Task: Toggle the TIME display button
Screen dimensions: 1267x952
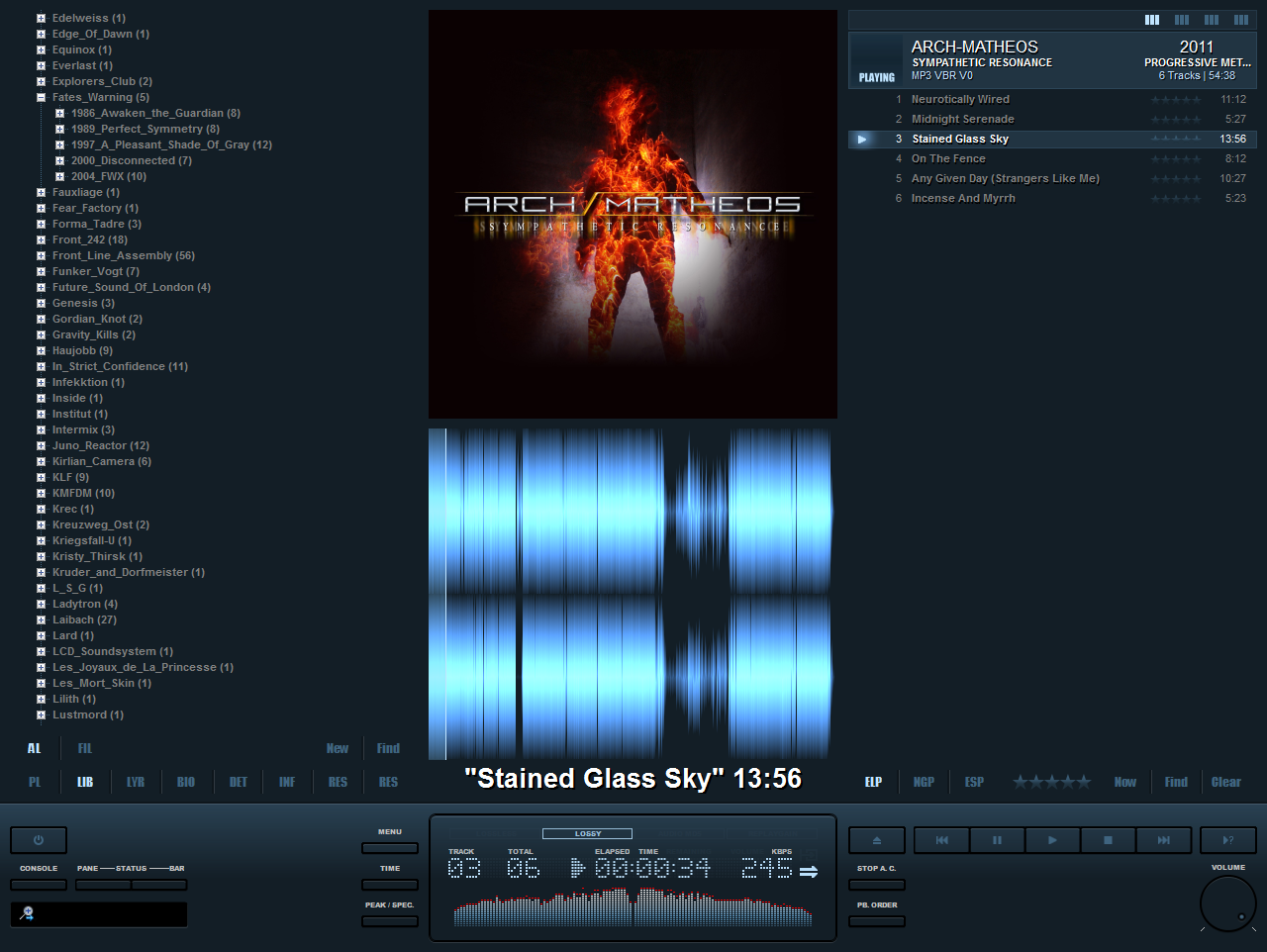Action: click(390, 885)
